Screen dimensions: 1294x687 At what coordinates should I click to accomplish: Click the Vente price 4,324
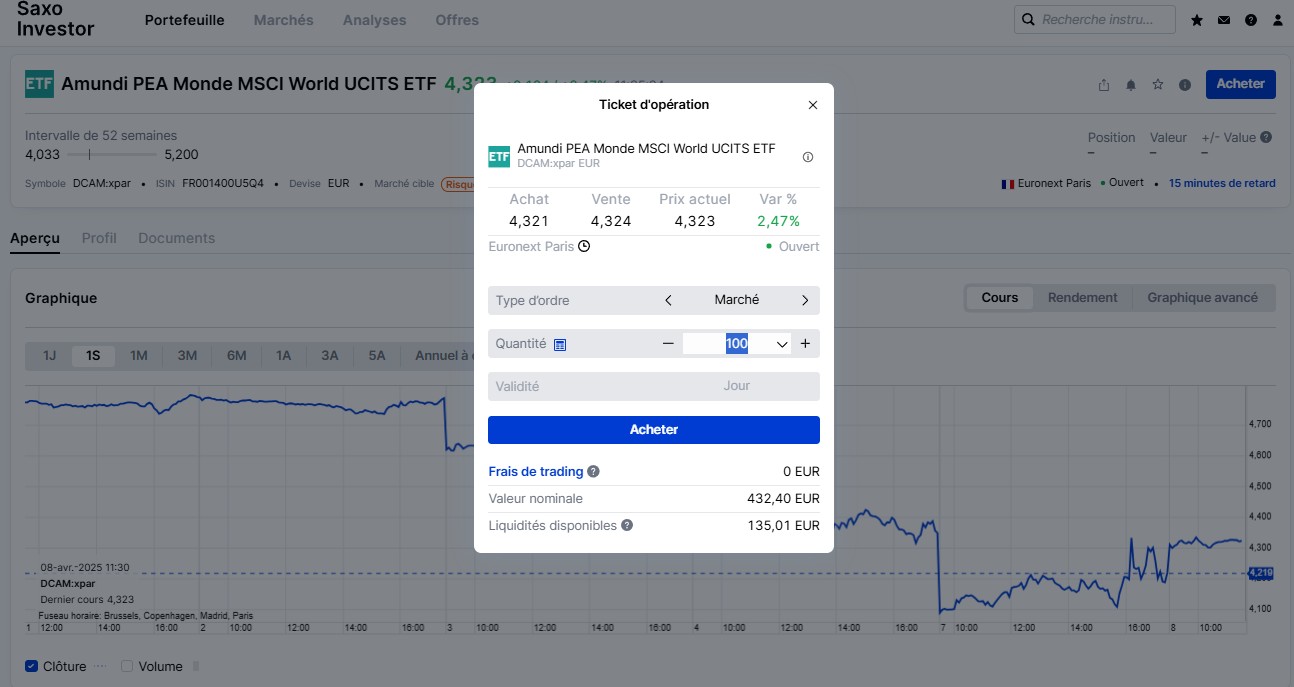611,221
